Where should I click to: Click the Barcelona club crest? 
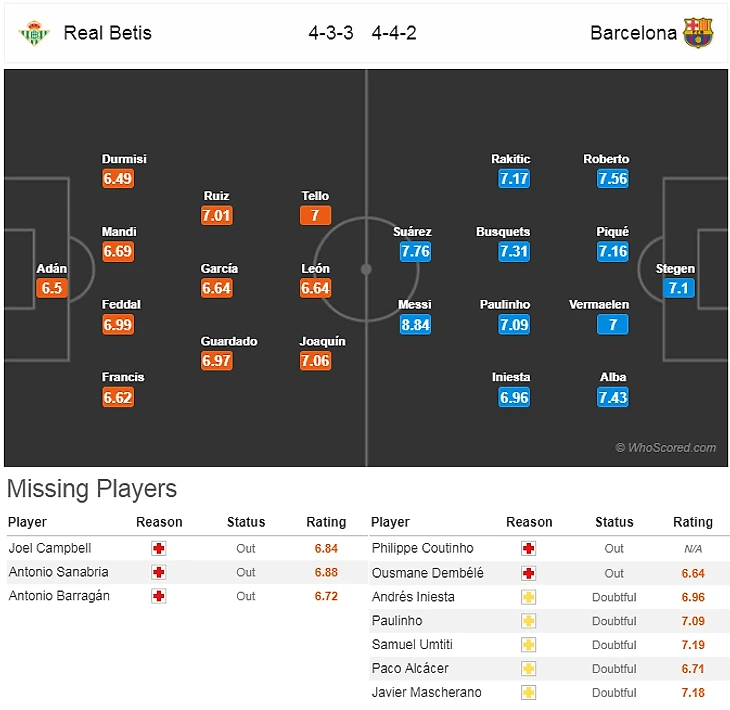click(x=698, y=33)
